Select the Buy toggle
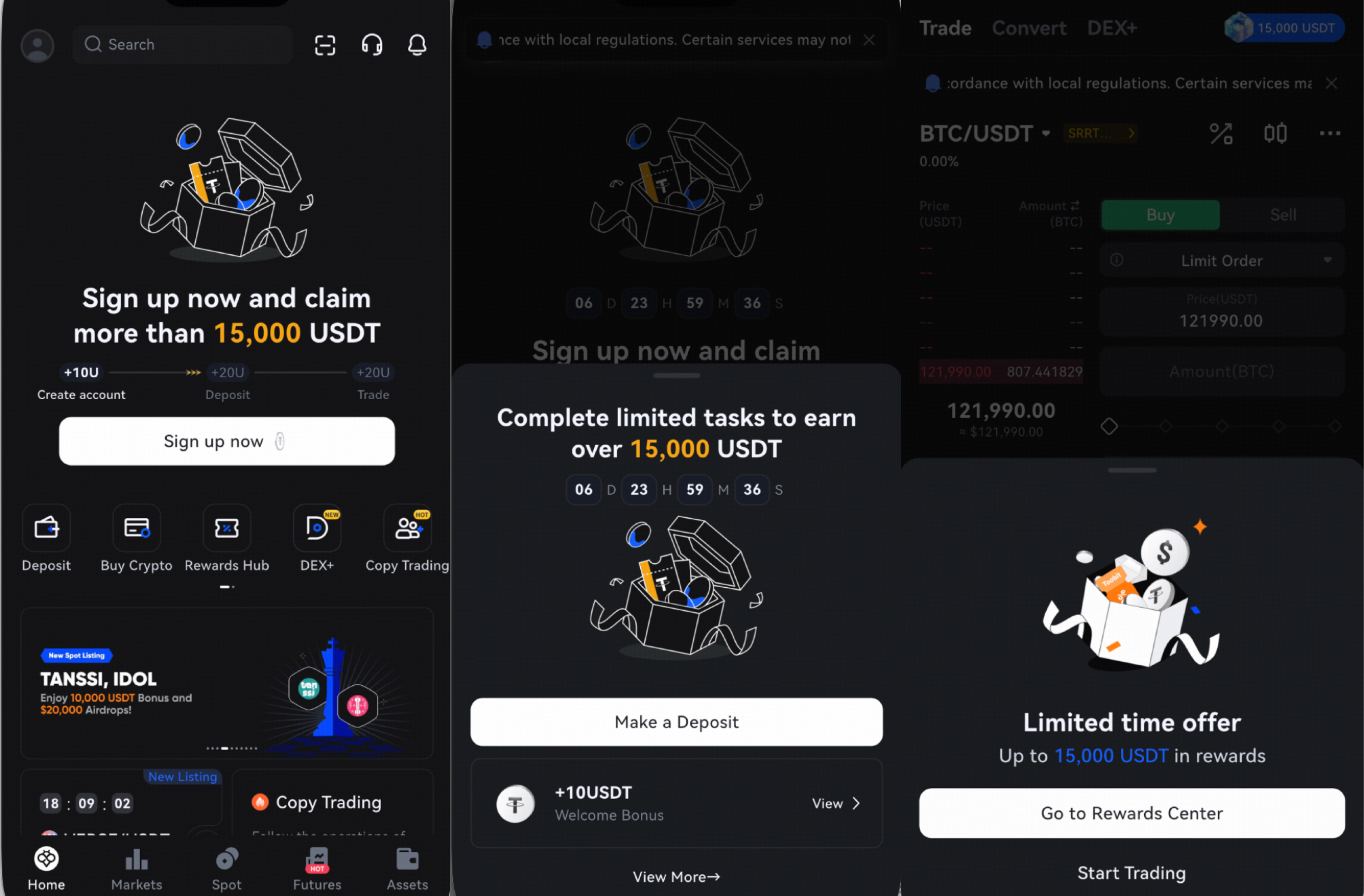This screenshot has height=896, width=1364. point(1160,215)
